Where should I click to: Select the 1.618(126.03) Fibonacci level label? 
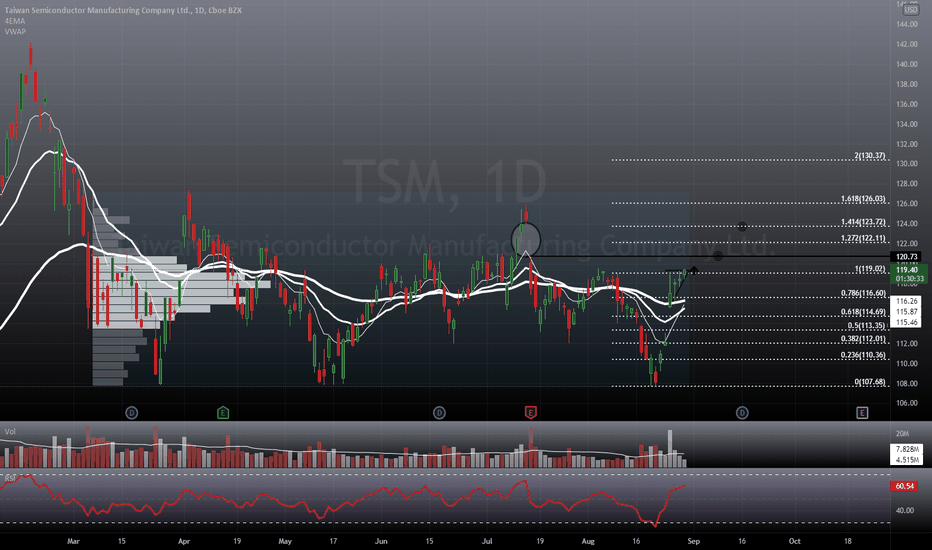pos(863,199)
